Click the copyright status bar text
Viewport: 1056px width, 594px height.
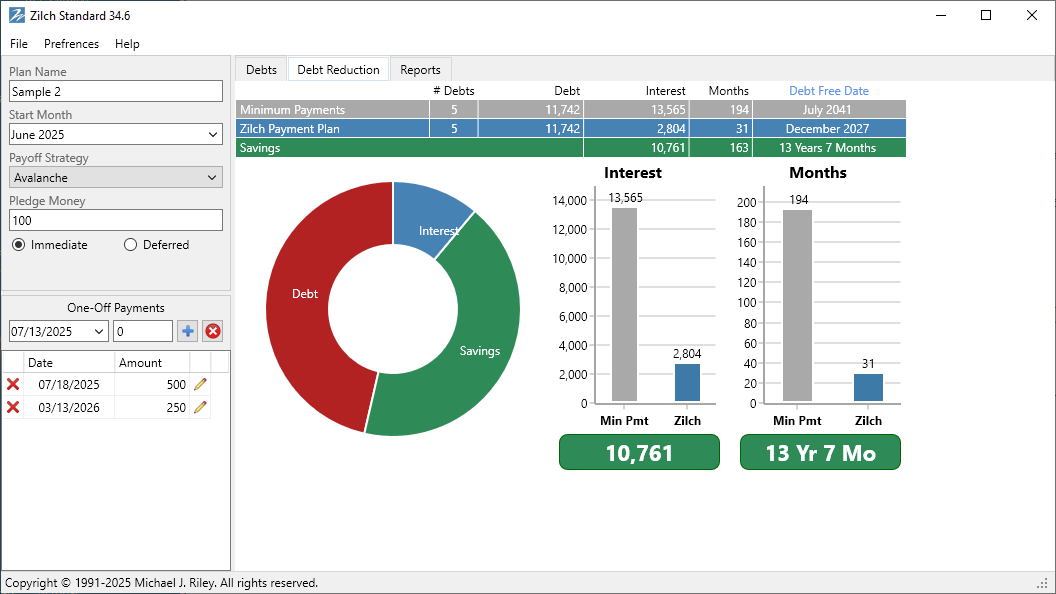tap(162, 583)
